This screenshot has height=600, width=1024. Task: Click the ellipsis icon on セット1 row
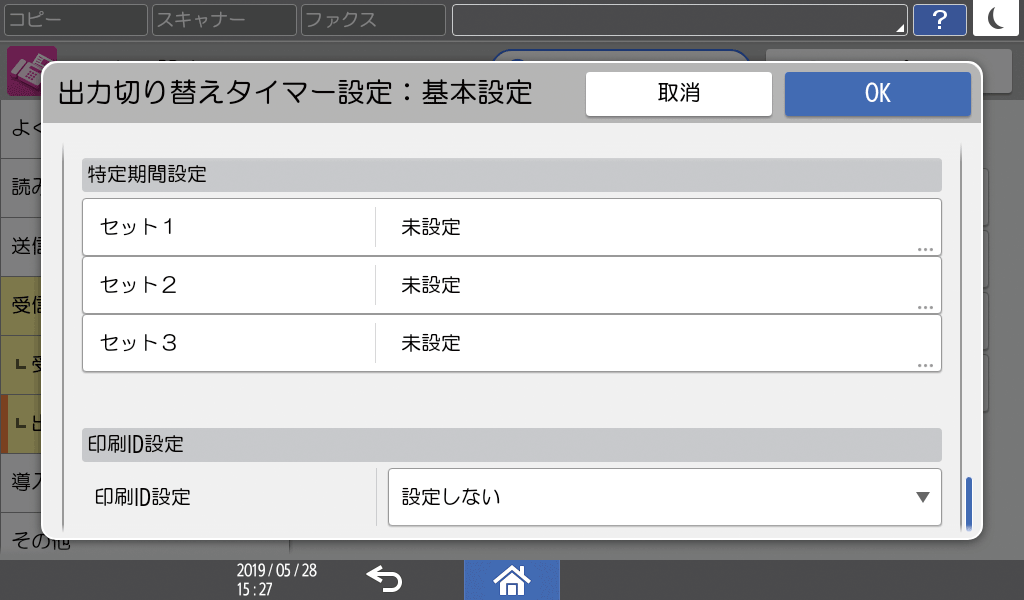pos(925,249)
